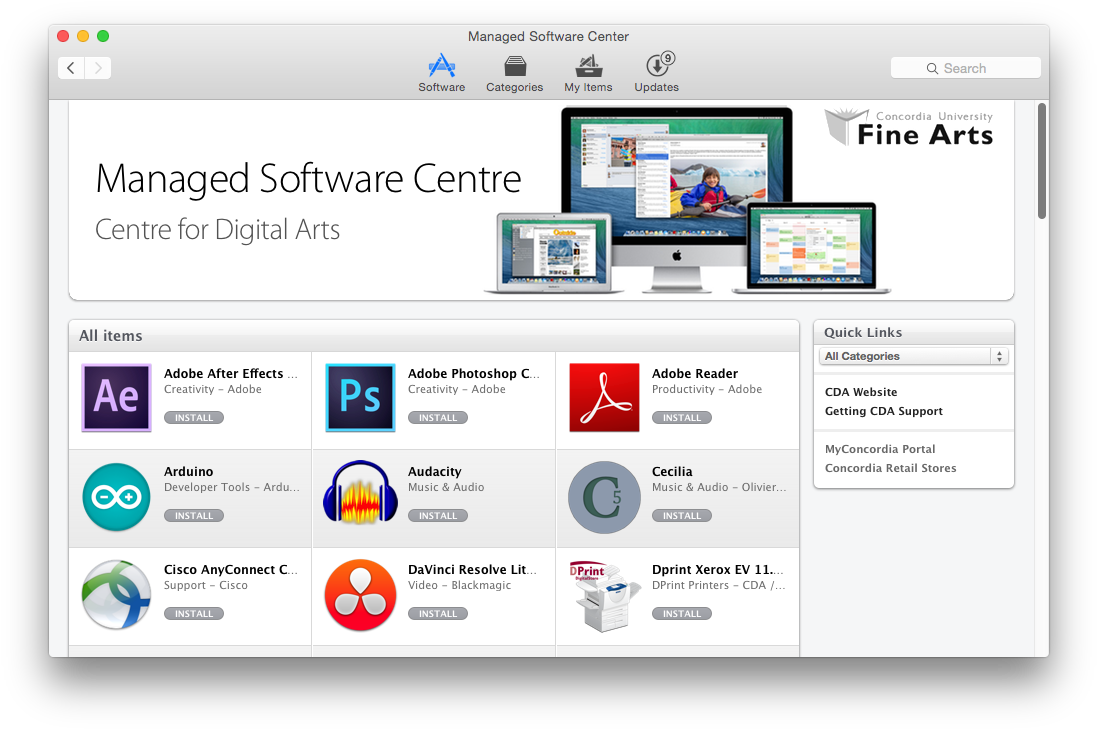Follow the Getting CDA Support link

(883, 411)
